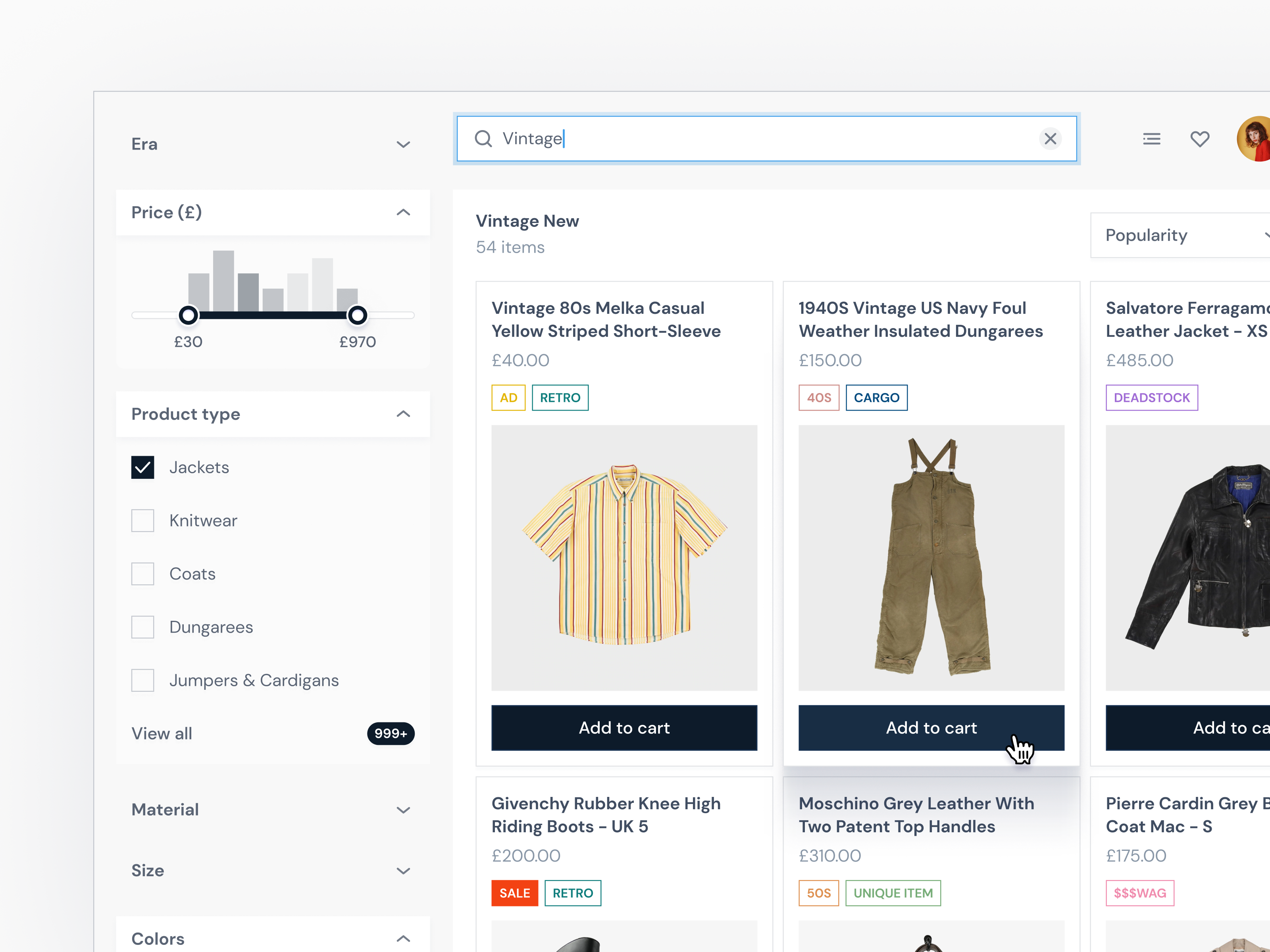Click the SALE tag on Givenchy boots
Screen dimensions: 1270x952
click(515, 893)
